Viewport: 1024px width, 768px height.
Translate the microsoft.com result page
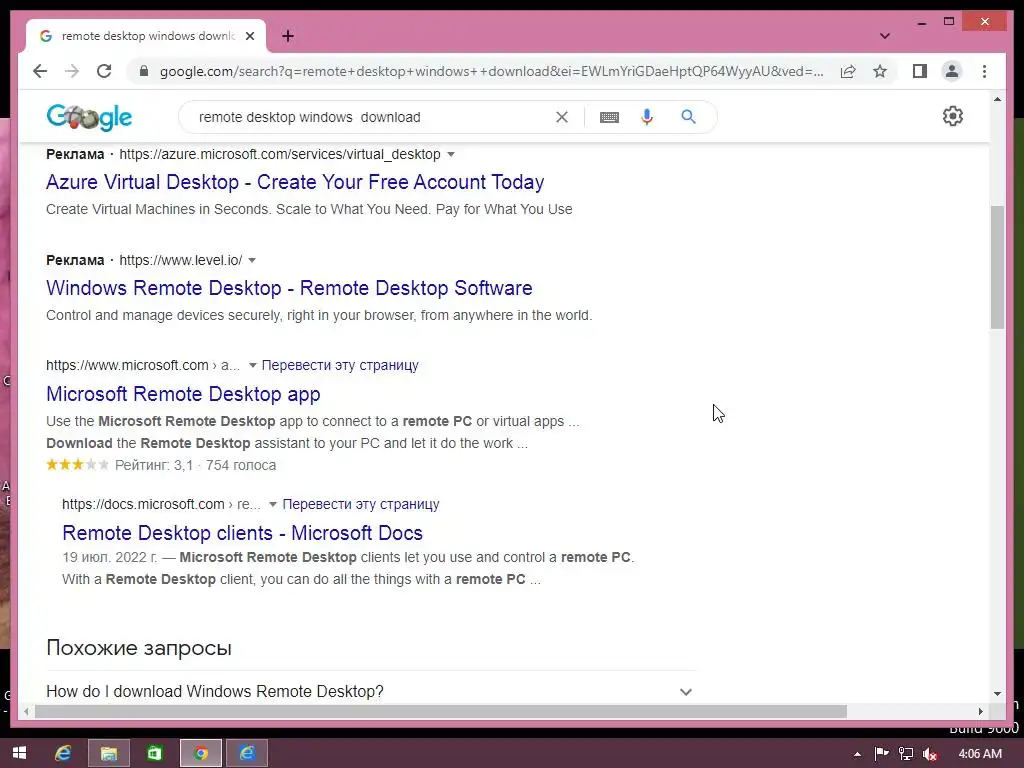point(340,366)
